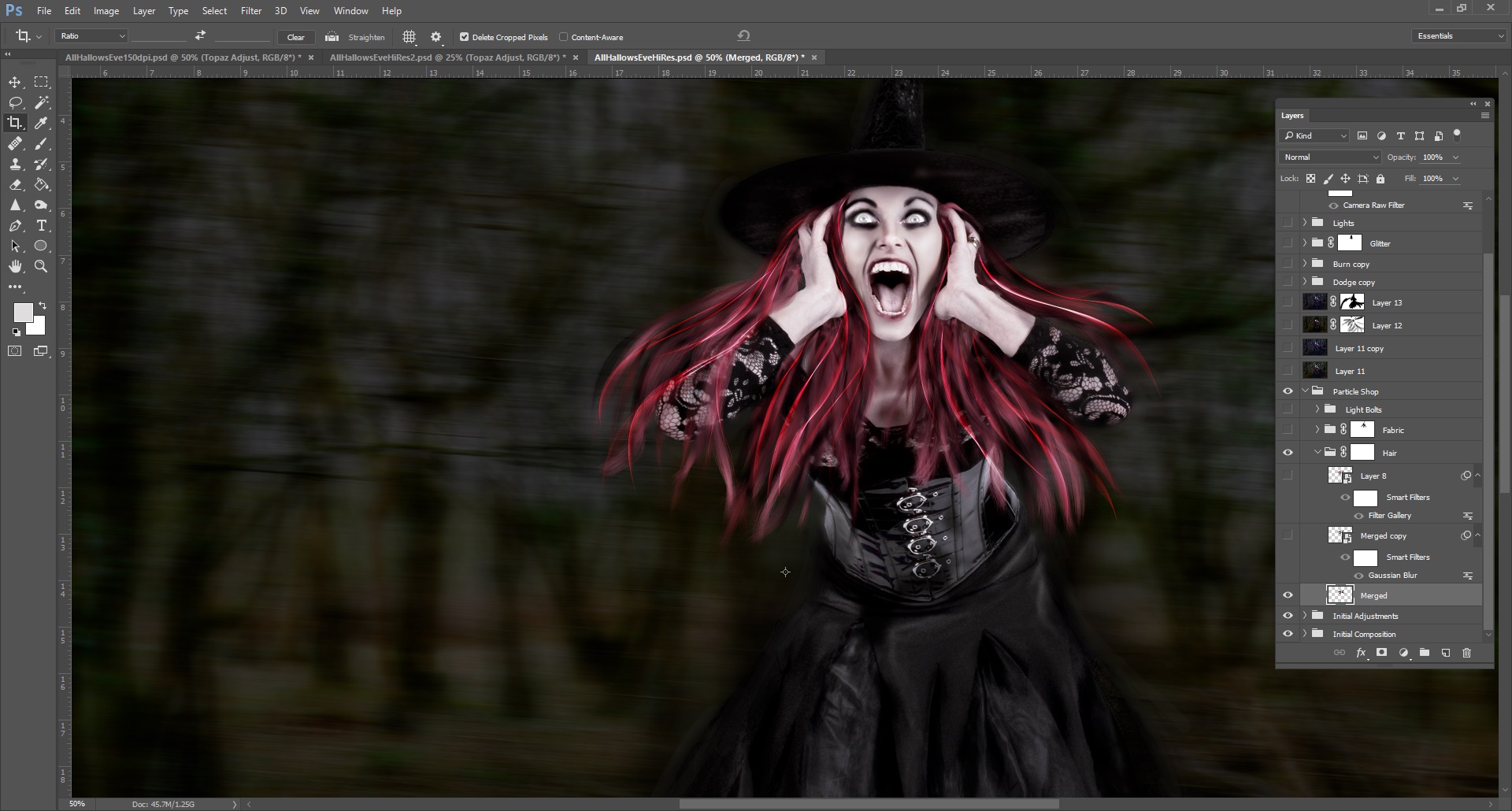1512x811 pixels.
Task: Click the foreground color swatch
Action: coord(22,311)
